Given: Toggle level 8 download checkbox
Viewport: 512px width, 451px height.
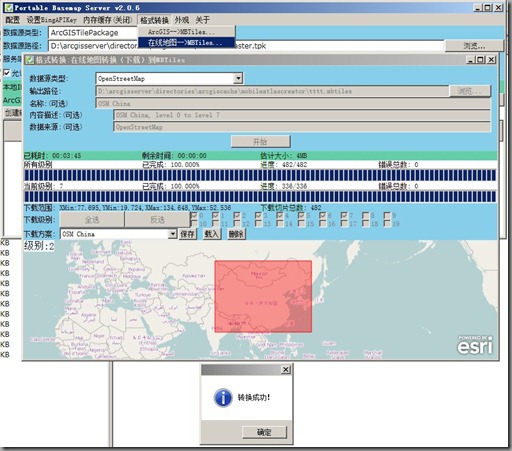Looking at the screenshot, I should click(366, 215).
